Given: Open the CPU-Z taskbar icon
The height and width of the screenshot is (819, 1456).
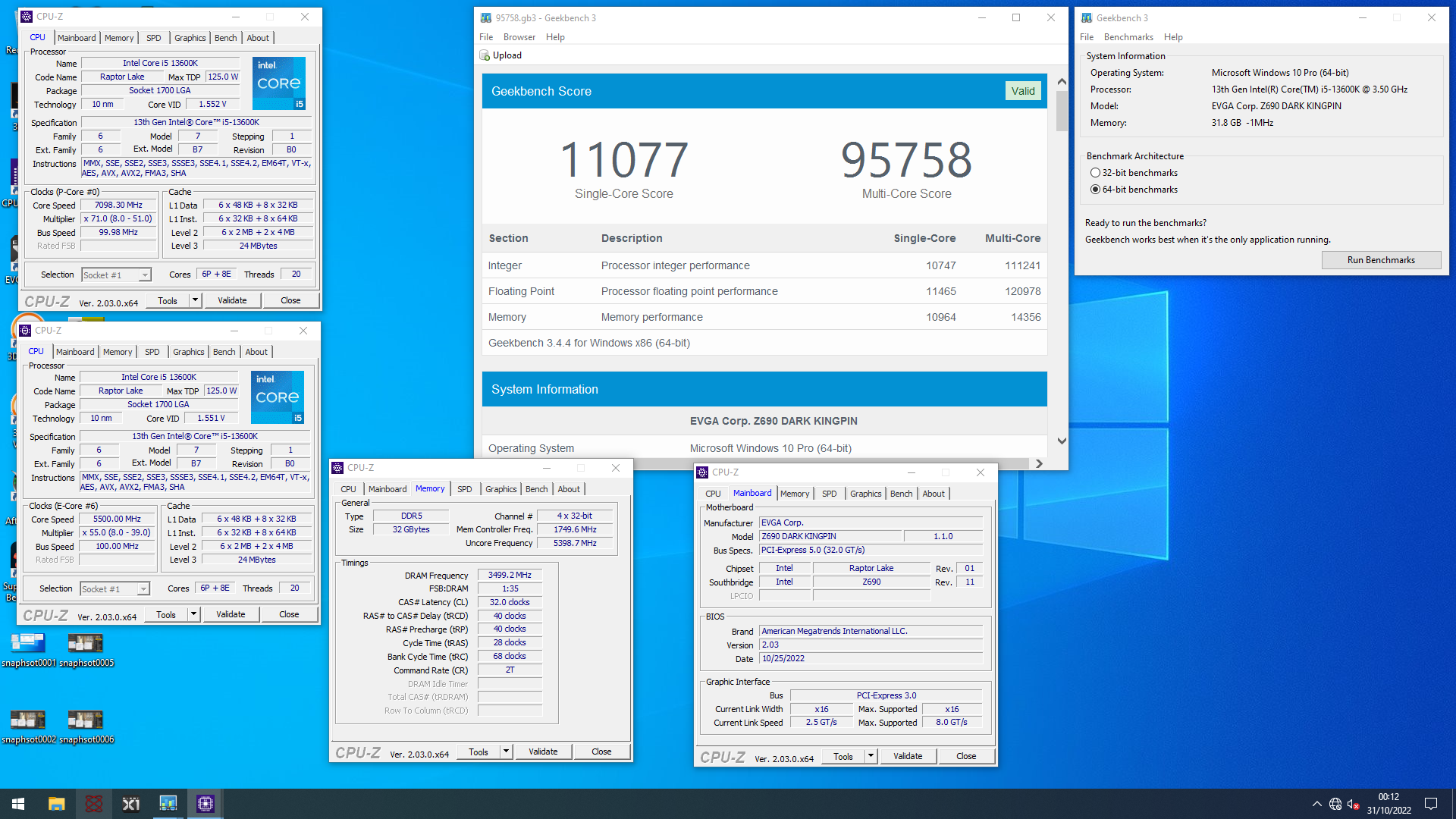Looking at the screenshot, I should 205,804.
